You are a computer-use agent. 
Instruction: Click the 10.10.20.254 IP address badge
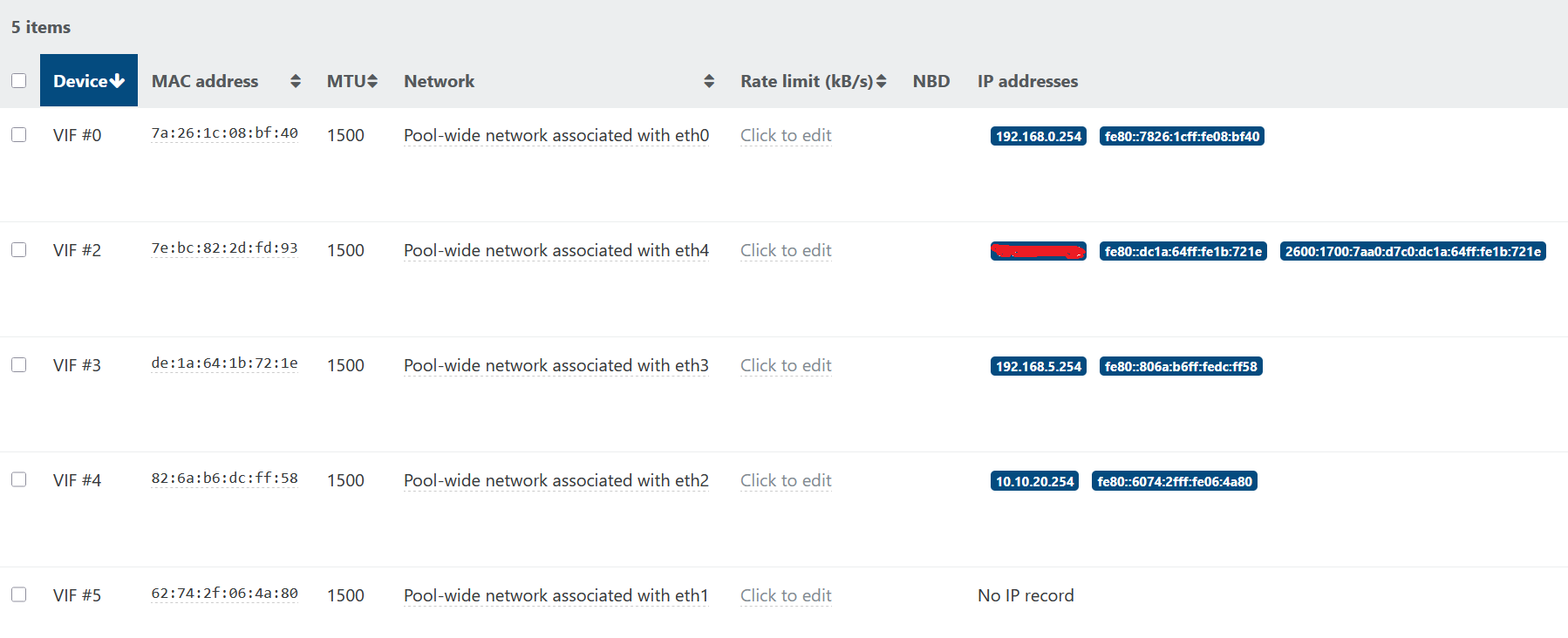tap(1034, 481)
